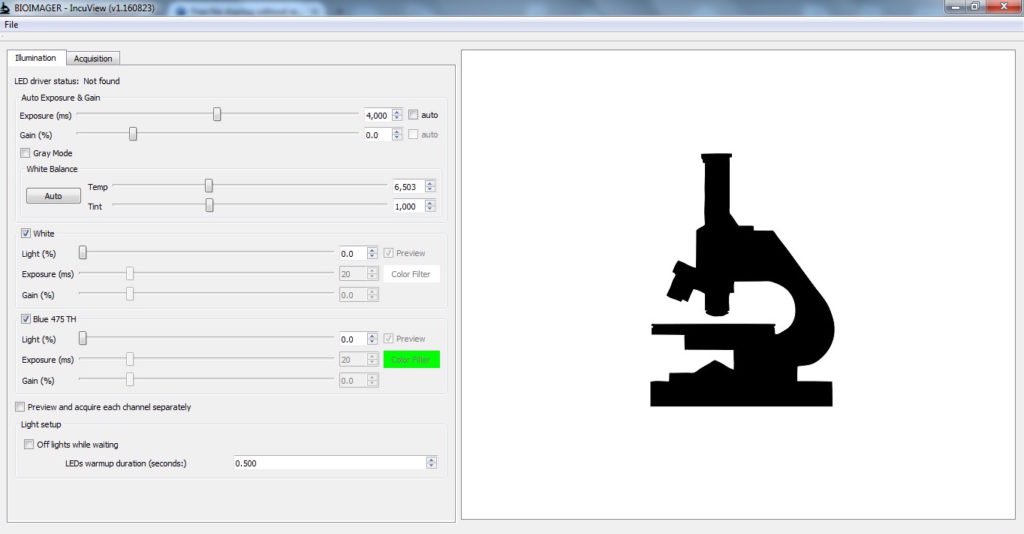Click the top Gain spinner arrows

(397, 135)
